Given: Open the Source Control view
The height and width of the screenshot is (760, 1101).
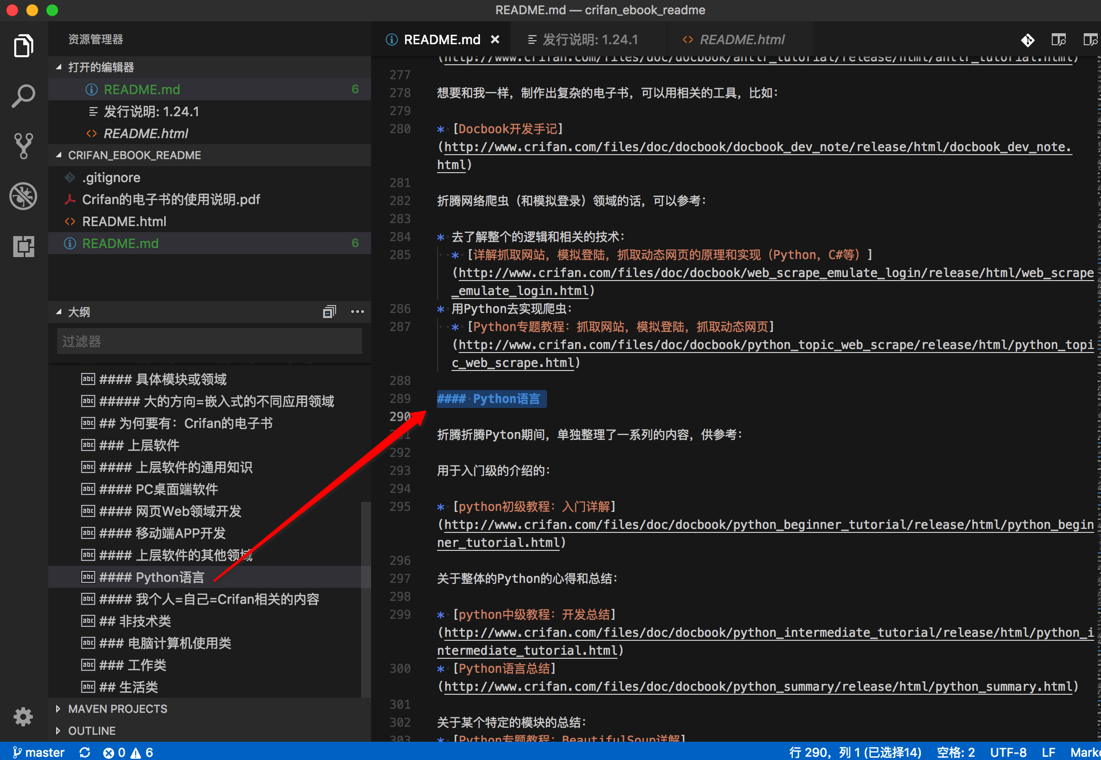Looking at the screenshot, I should [x=23, y=146].
